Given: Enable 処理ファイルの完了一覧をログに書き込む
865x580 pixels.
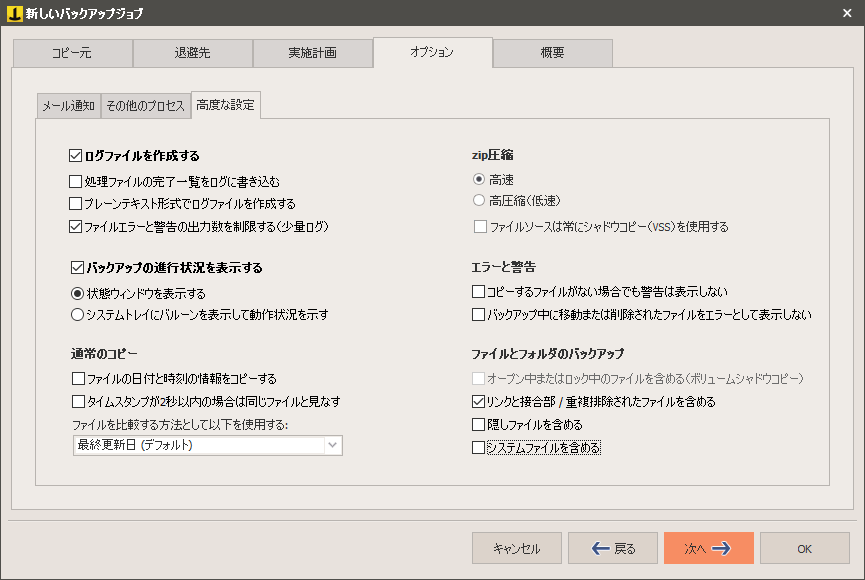Looking at the screenshot, I should point(76,182).
